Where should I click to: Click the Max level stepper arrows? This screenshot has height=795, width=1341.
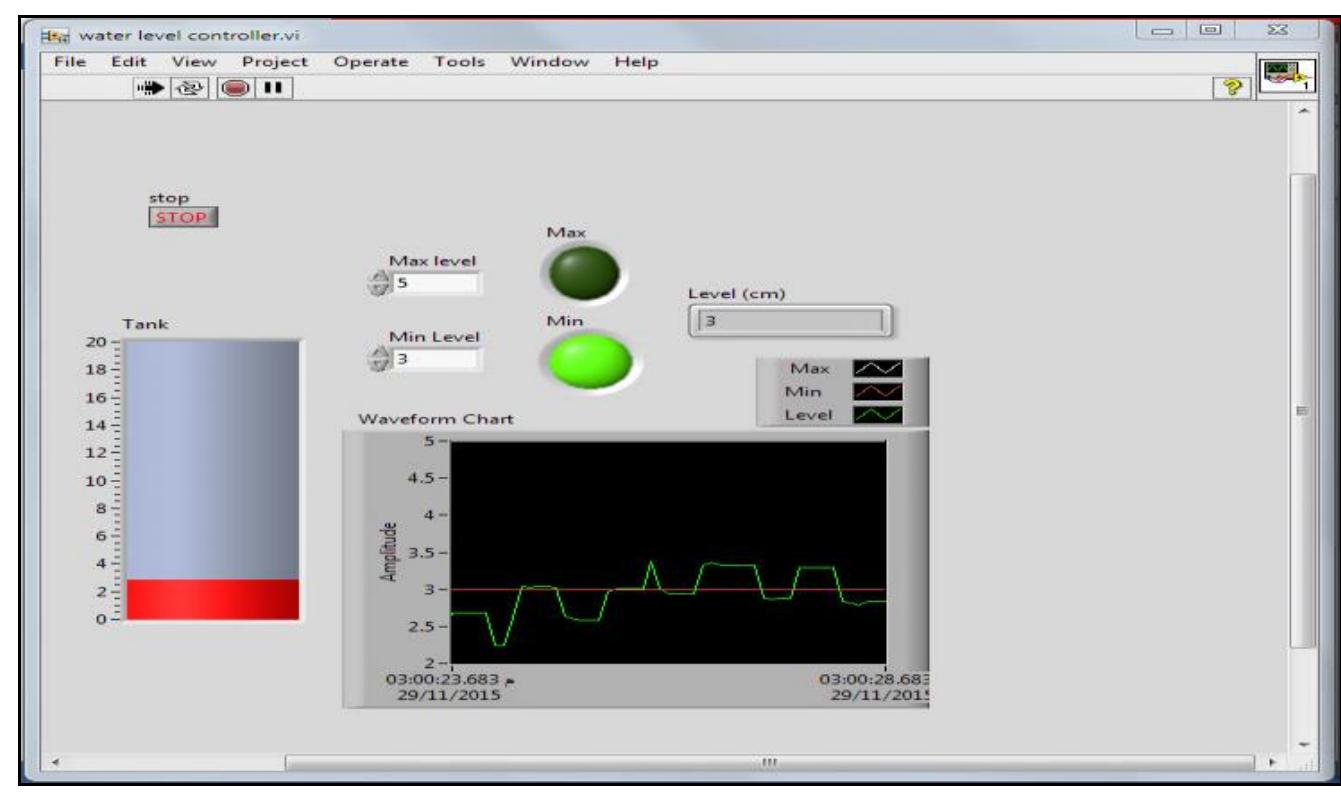pos(377,284)
